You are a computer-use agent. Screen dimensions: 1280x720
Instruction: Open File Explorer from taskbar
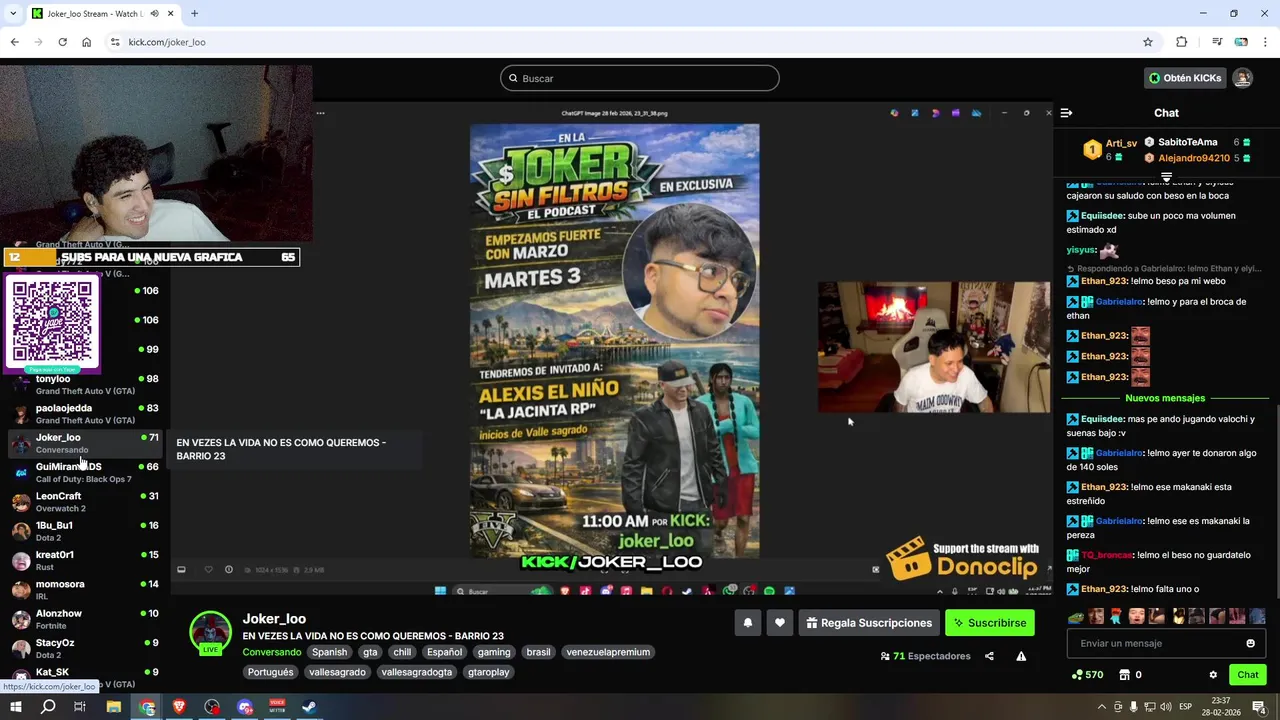[113, 707]
